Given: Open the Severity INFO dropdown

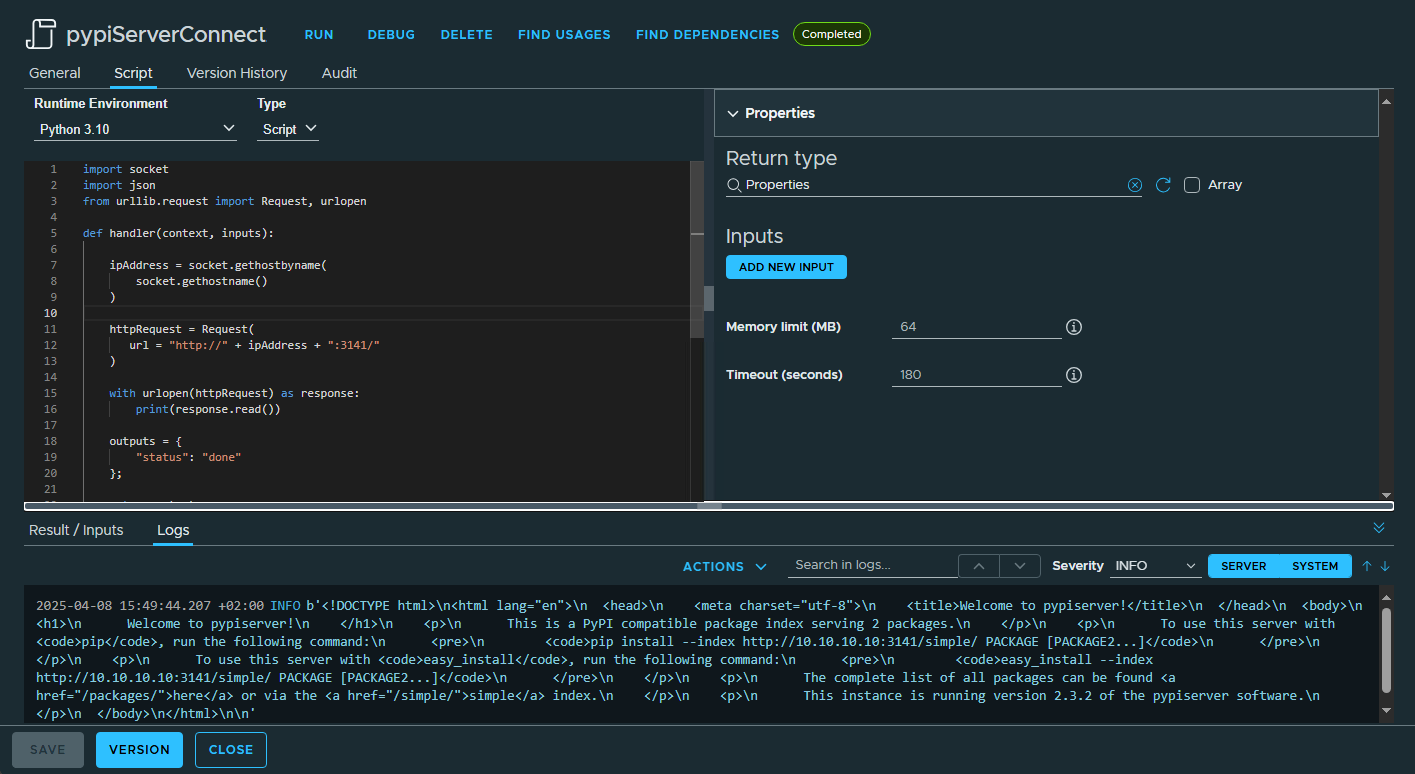Looking at the screenshot, I should pyautogui.click(x=1155, y=566).
